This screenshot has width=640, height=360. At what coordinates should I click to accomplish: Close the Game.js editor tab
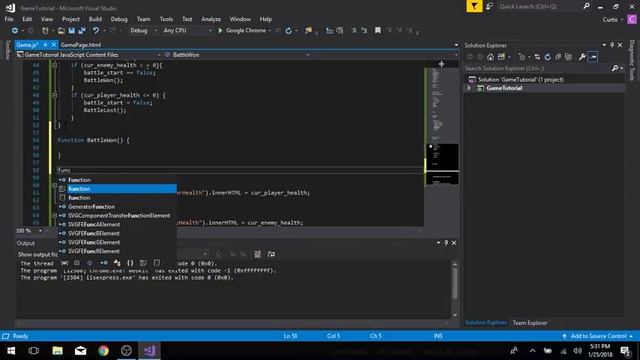click(53, 45)
